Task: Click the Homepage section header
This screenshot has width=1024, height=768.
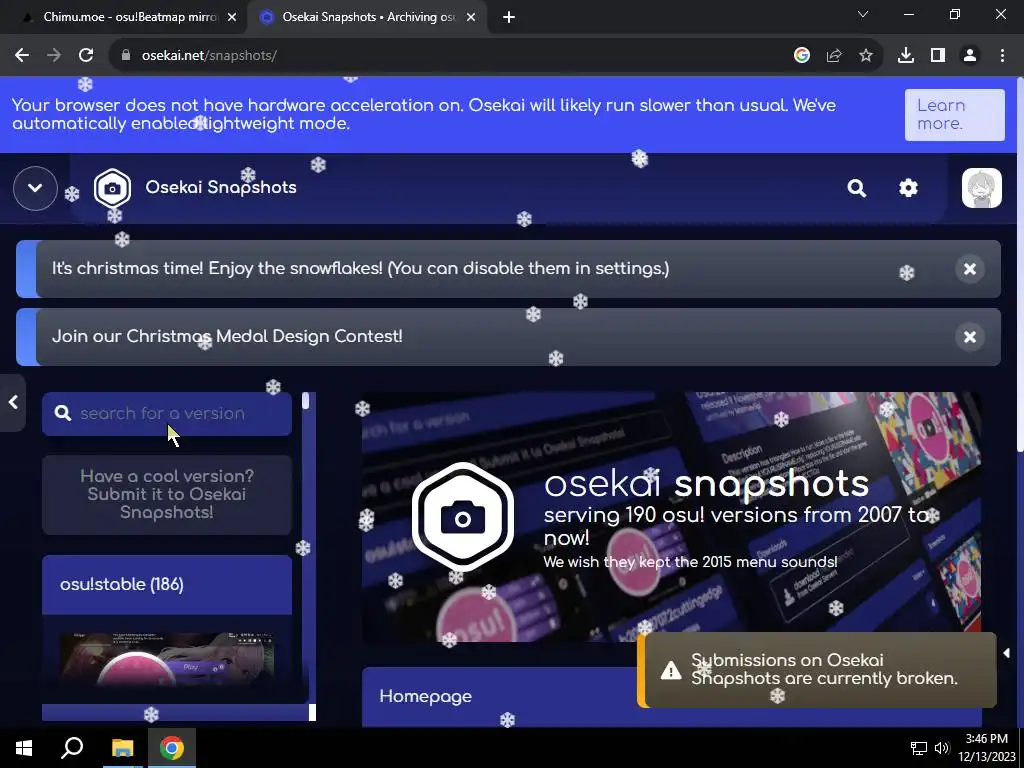Action: tap(671, 696)
